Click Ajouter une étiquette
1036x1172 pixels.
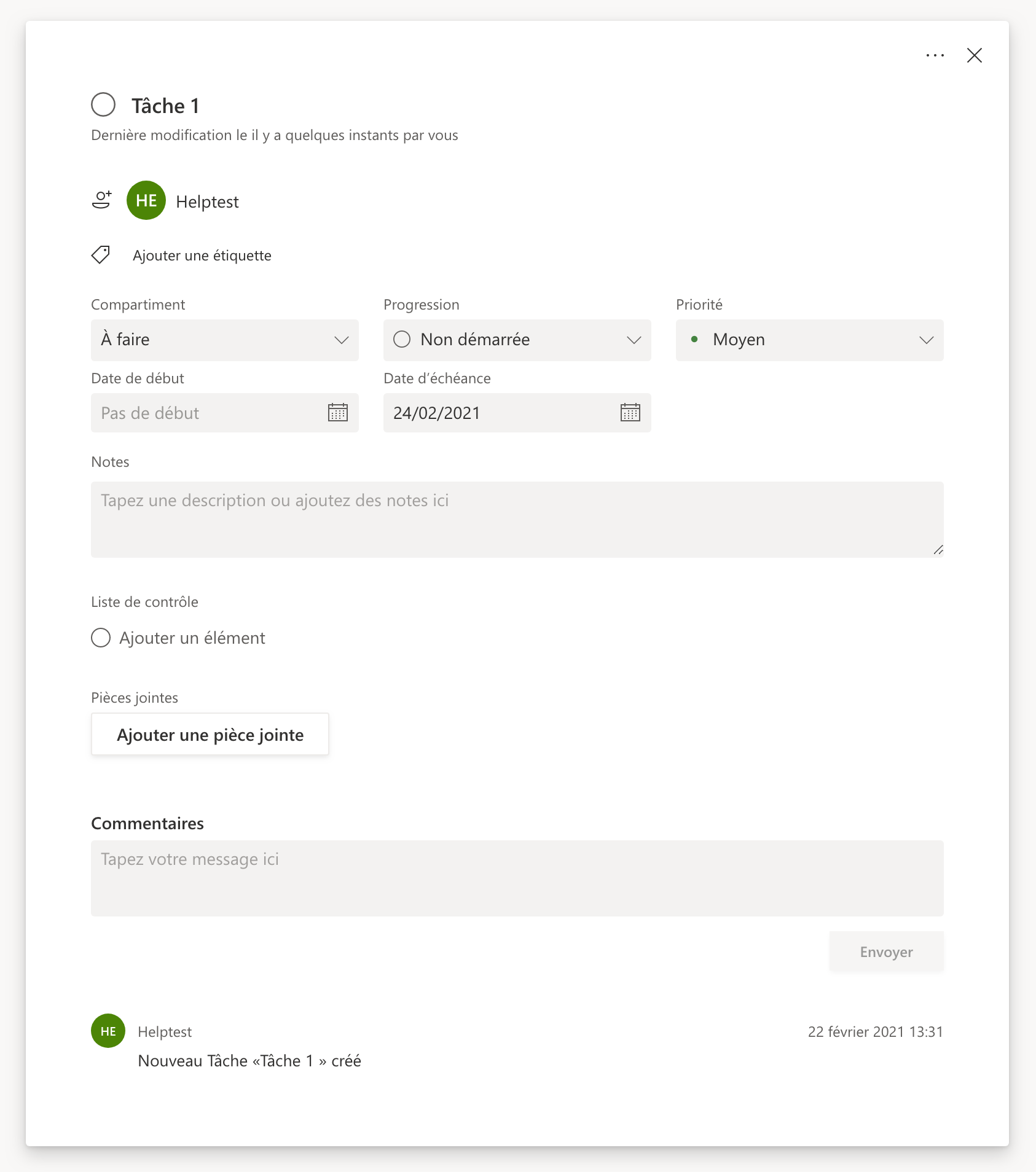(x=202, y=256)
